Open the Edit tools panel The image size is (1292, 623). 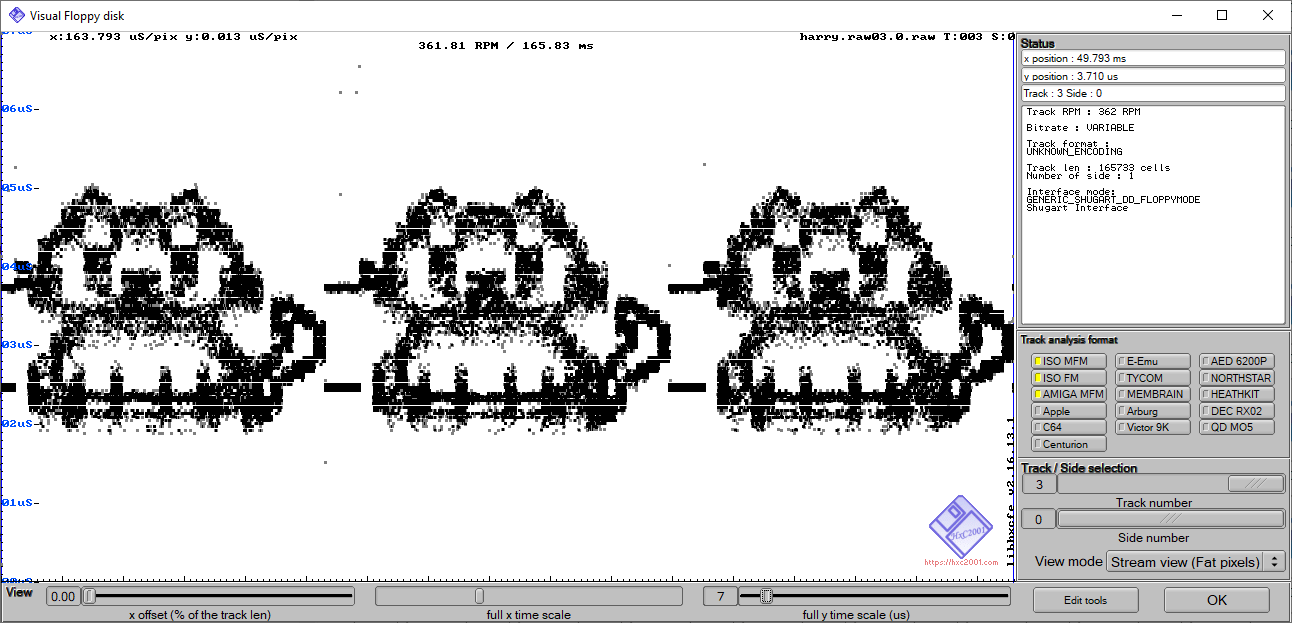pyautogui.click(x=1086, y=599)
